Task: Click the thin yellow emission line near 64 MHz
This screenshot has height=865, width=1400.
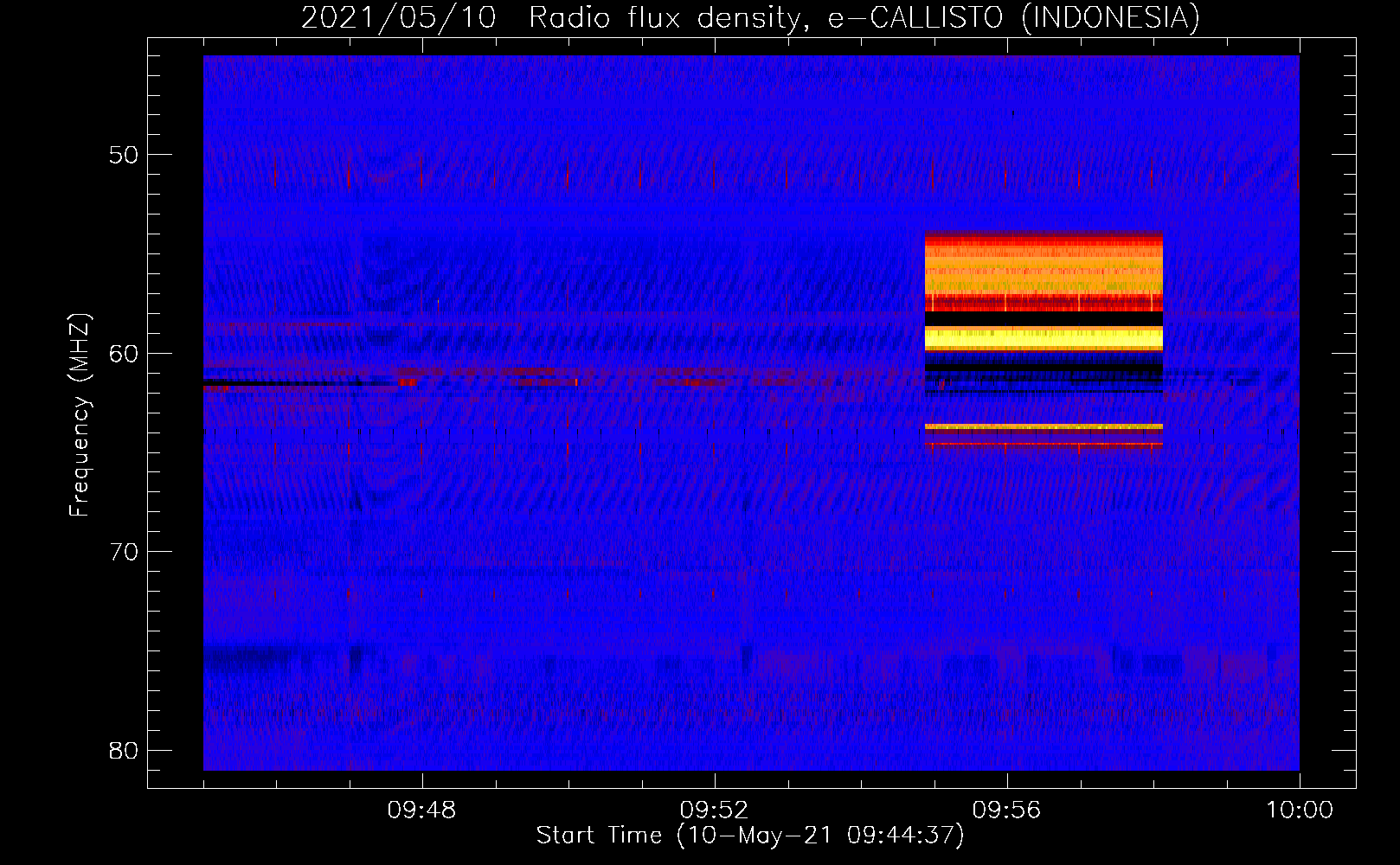Action: point(1044,426)
